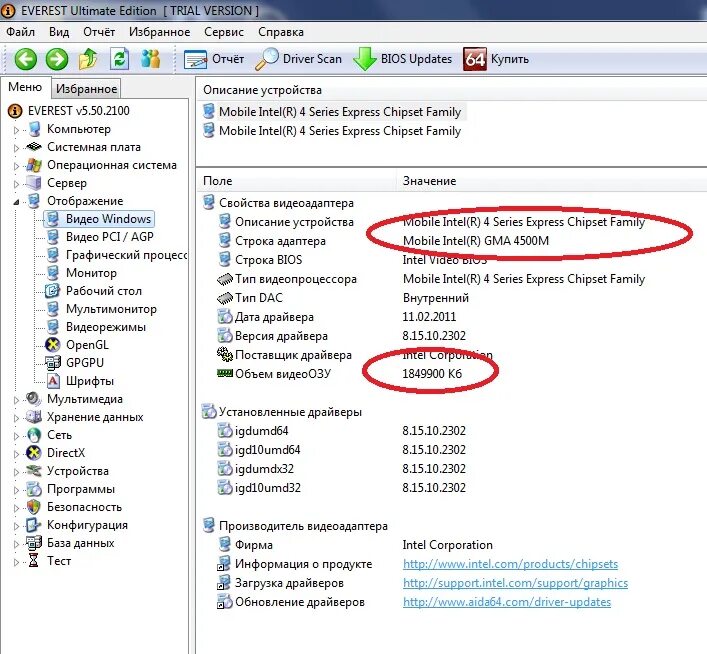Open the intel.com/products/chipsets link

point(510,564)
